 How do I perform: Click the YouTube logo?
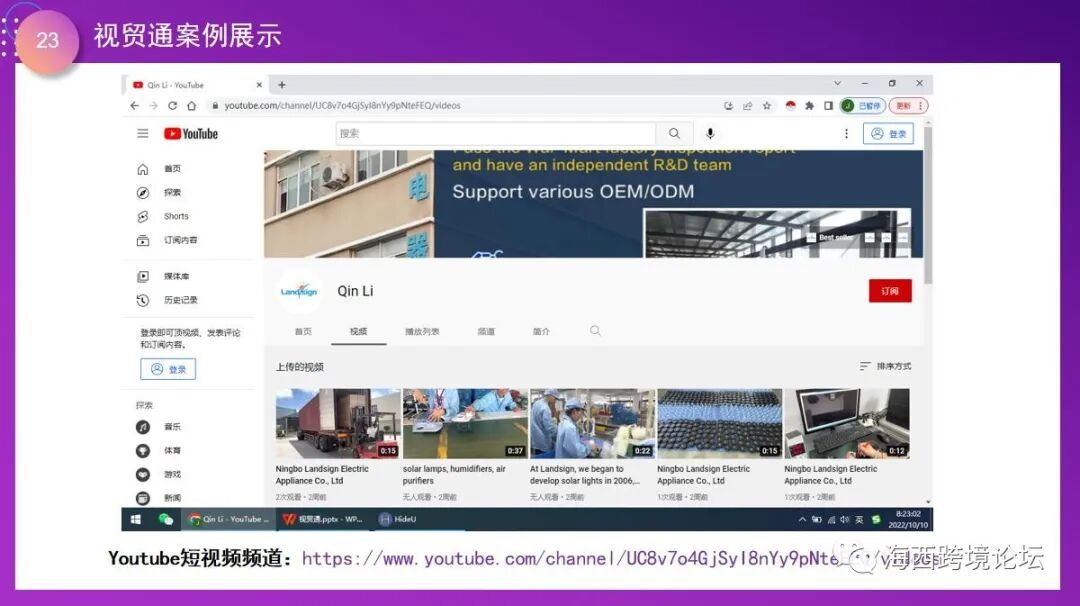point(191,134)
